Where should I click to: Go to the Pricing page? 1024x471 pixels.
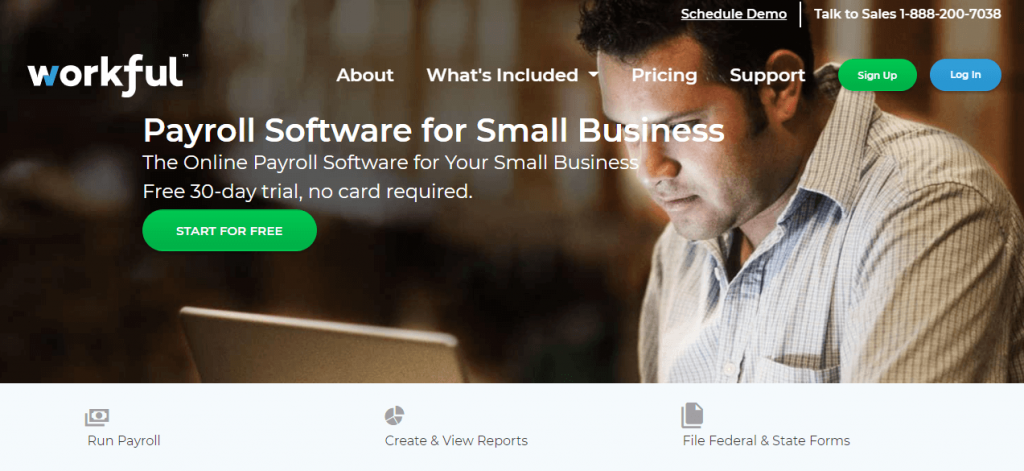[x=664, y=75]
